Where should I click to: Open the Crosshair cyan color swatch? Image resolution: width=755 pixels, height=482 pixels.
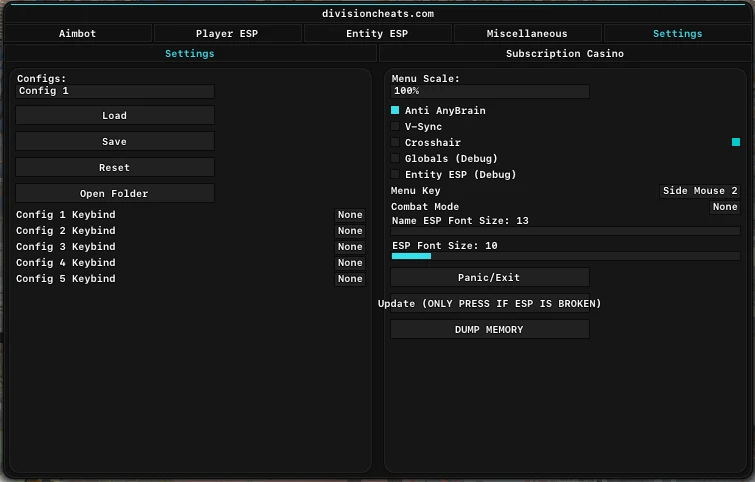tap(736, 142)
